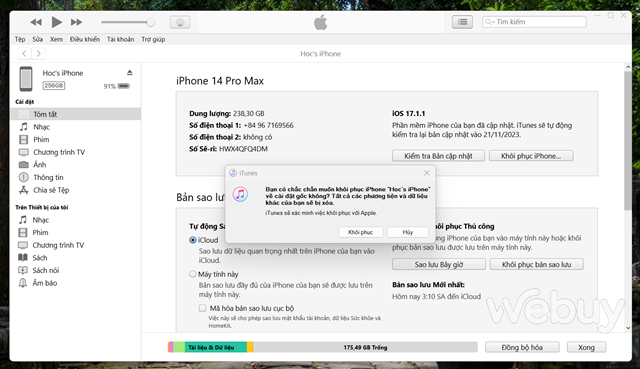Go forward with the right navigation arrow
The height and width of the screenshot is (369, 640).
tap(38, 53)
